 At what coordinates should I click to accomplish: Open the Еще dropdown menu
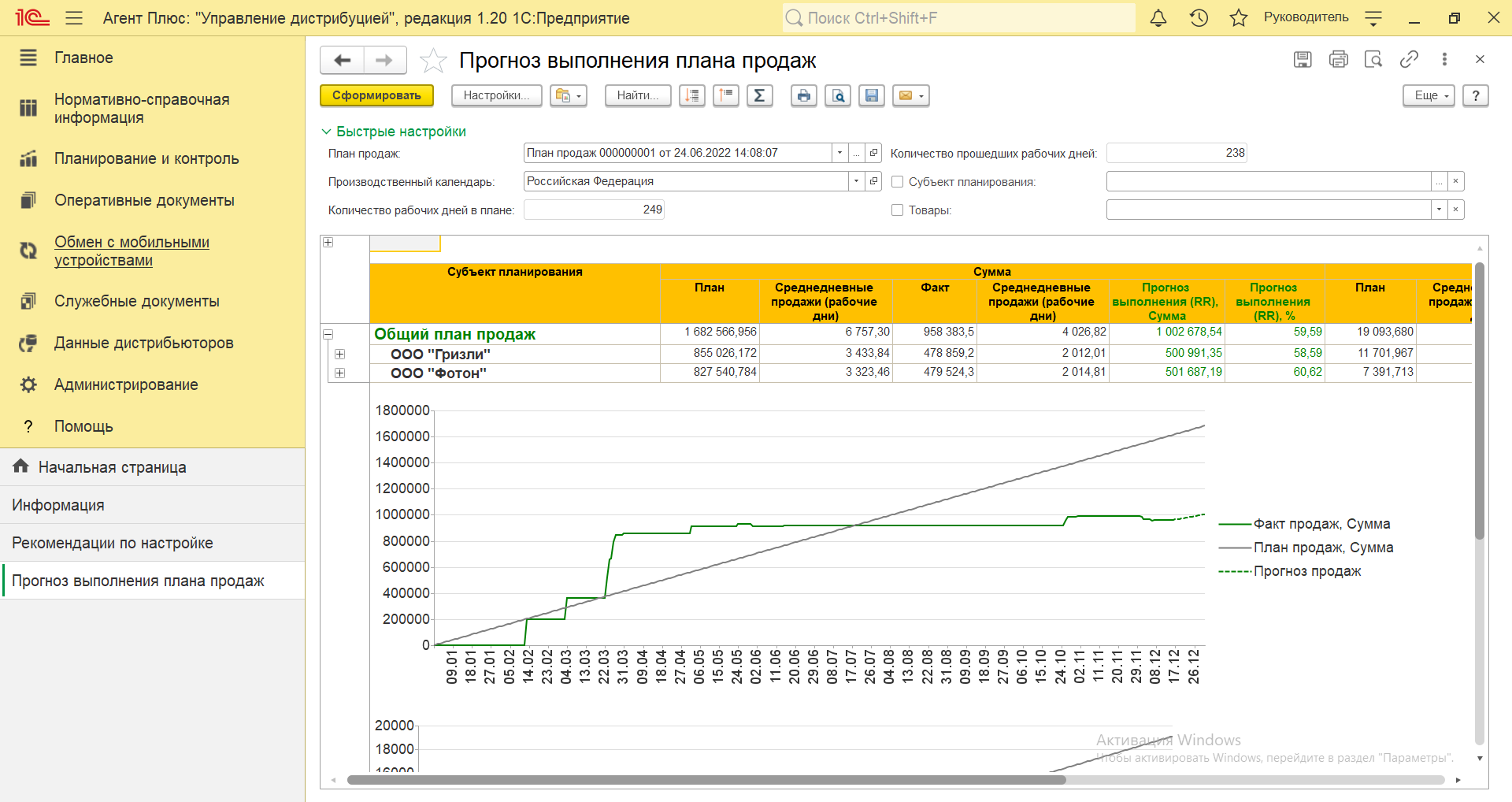1429,95
